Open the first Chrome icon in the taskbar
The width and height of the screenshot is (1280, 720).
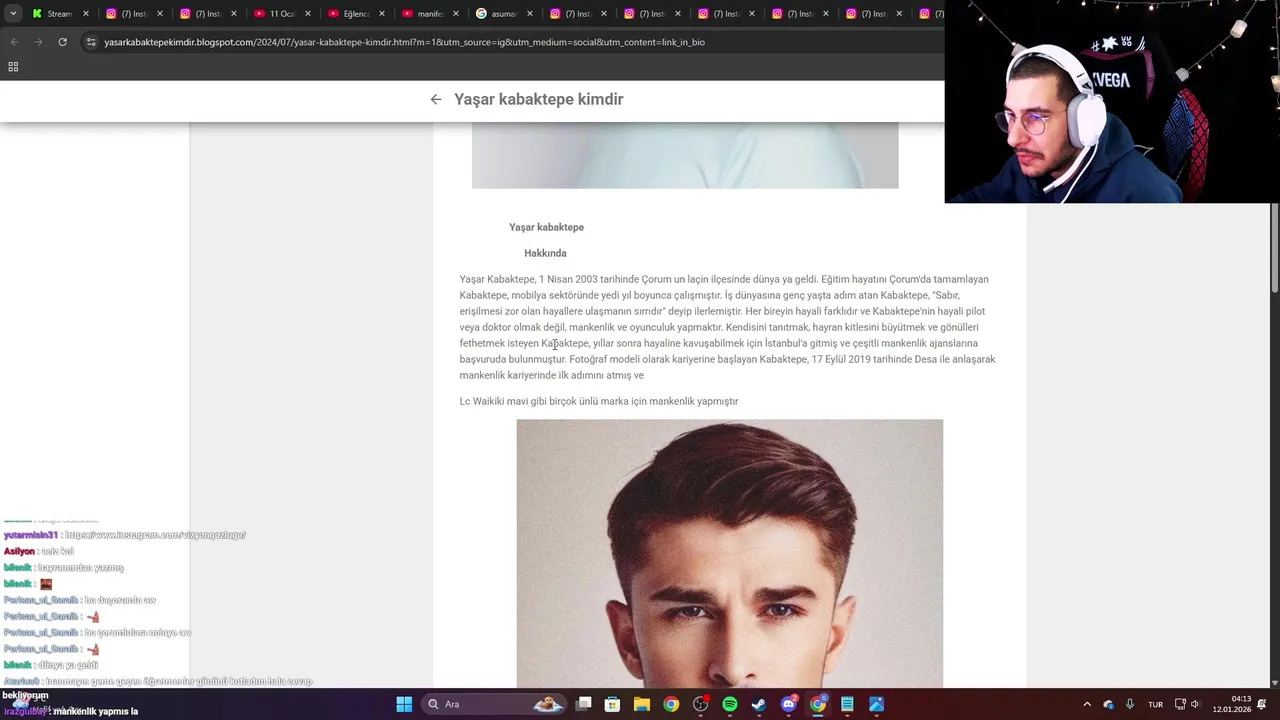click(x=671, y=704)
